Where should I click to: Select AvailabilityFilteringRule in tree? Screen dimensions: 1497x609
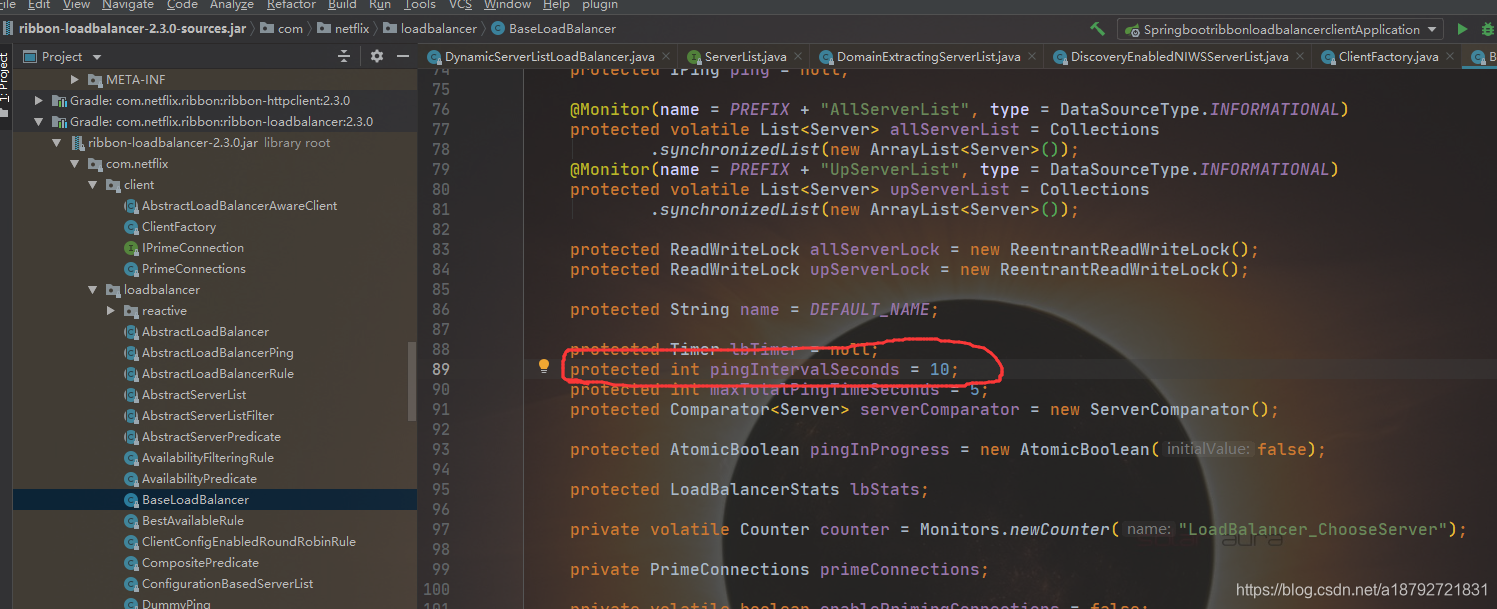tap(208, 457)
